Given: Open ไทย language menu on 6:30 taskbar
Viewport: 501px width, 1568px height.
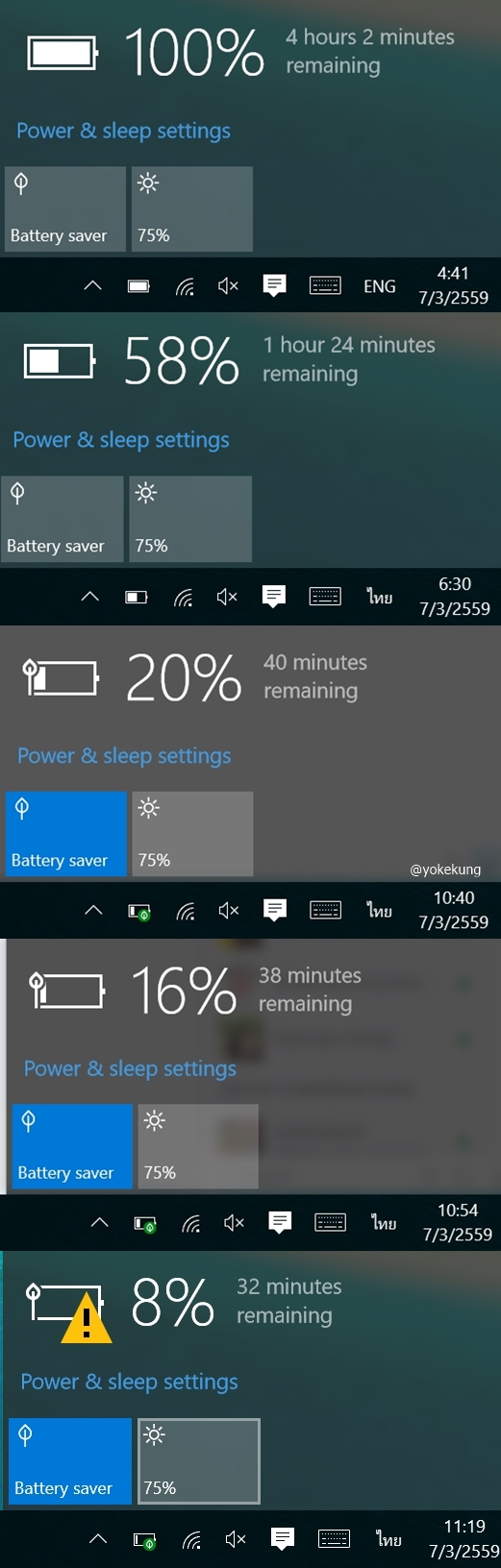Looking at the screenshot, I should pyautogui.click(x=380, y=598).
